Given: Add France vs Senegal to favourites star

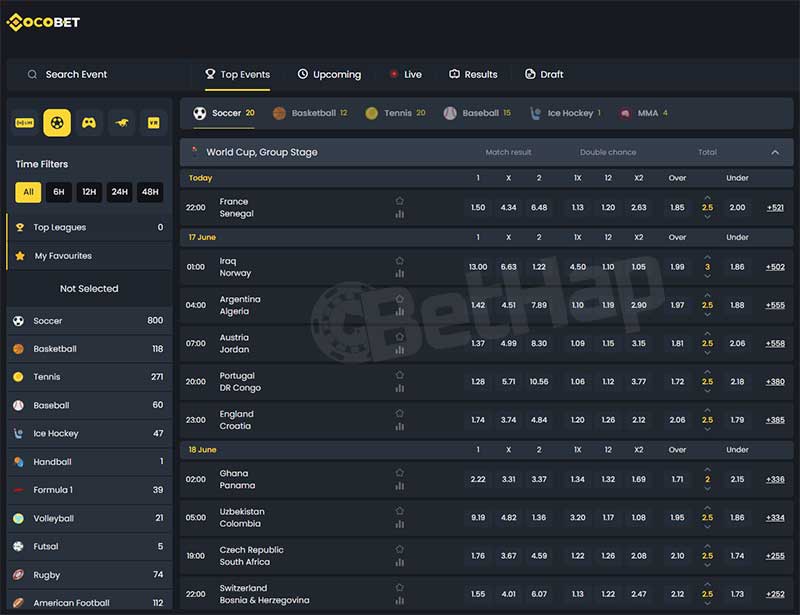Looking at the screenshot, I should coord(399,201).
